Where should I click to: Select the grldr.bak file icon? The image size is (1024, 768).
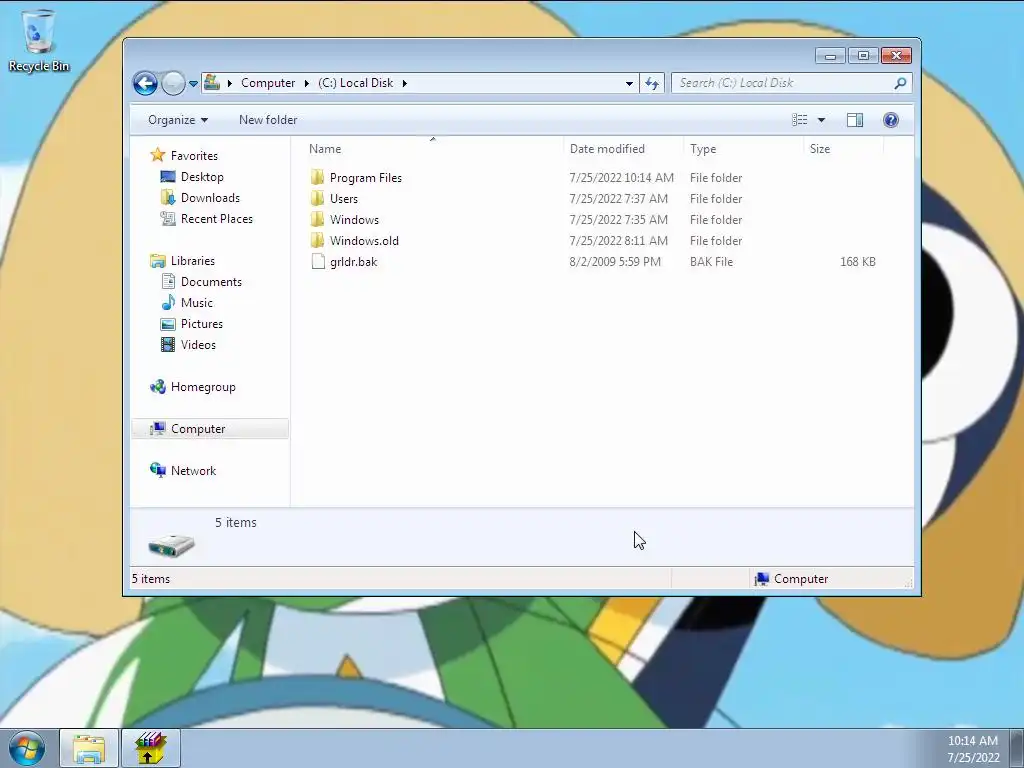(317, 261)
